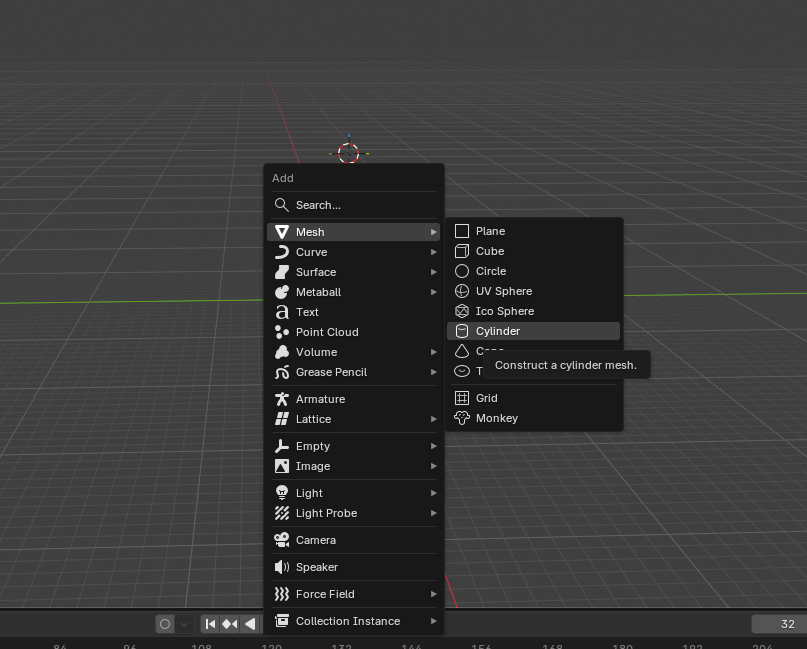Add a Point Cloud object
807x649 pixels.
[354, 332]
